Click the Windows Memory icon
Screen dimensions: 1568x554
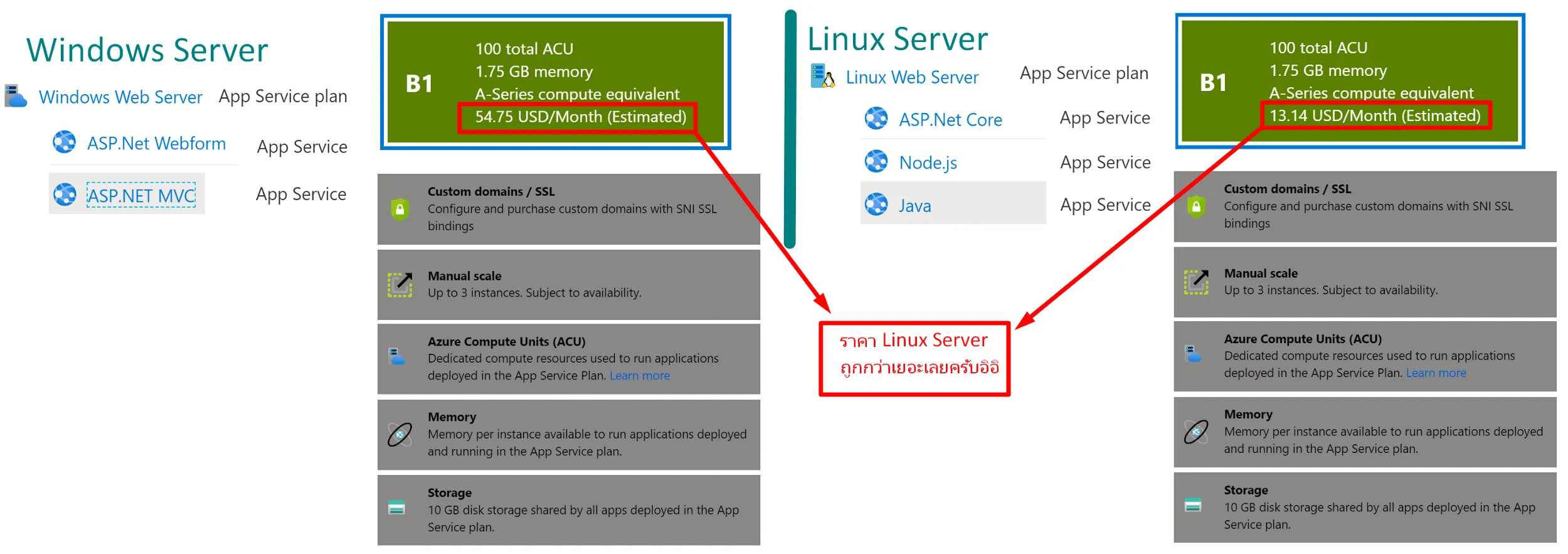[x=400, y=434]
